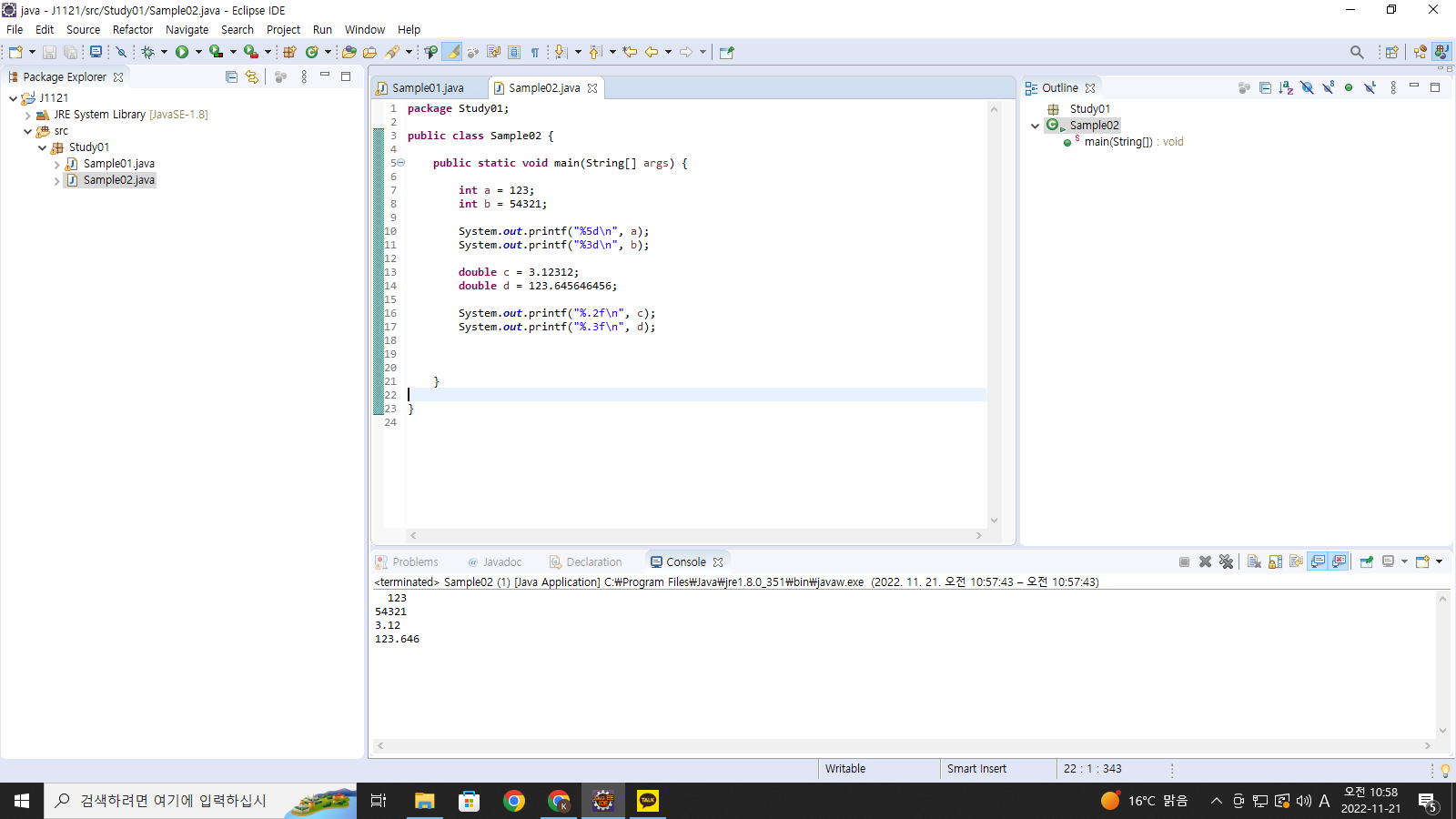Toggle Scroll Lock in Console
This screenshot has width=1456, height=819.
1275,561
